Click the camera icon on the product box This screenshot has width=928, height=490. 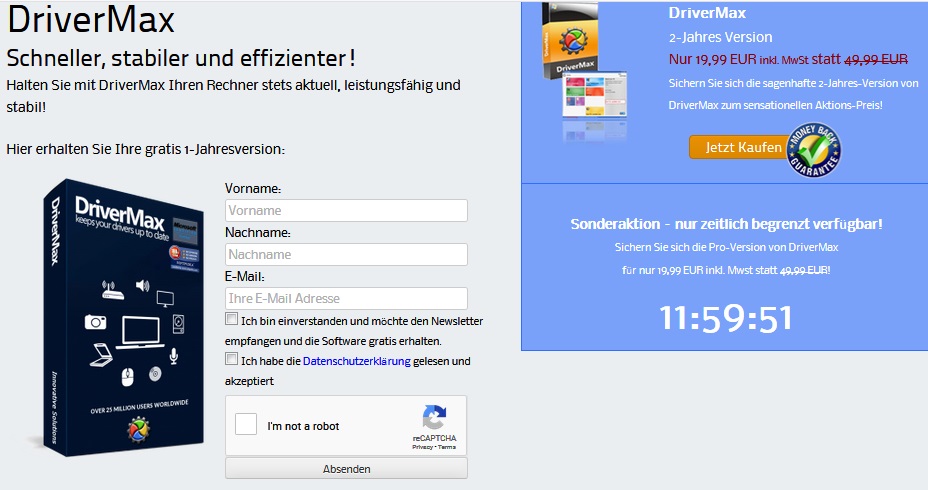point(95,321)
